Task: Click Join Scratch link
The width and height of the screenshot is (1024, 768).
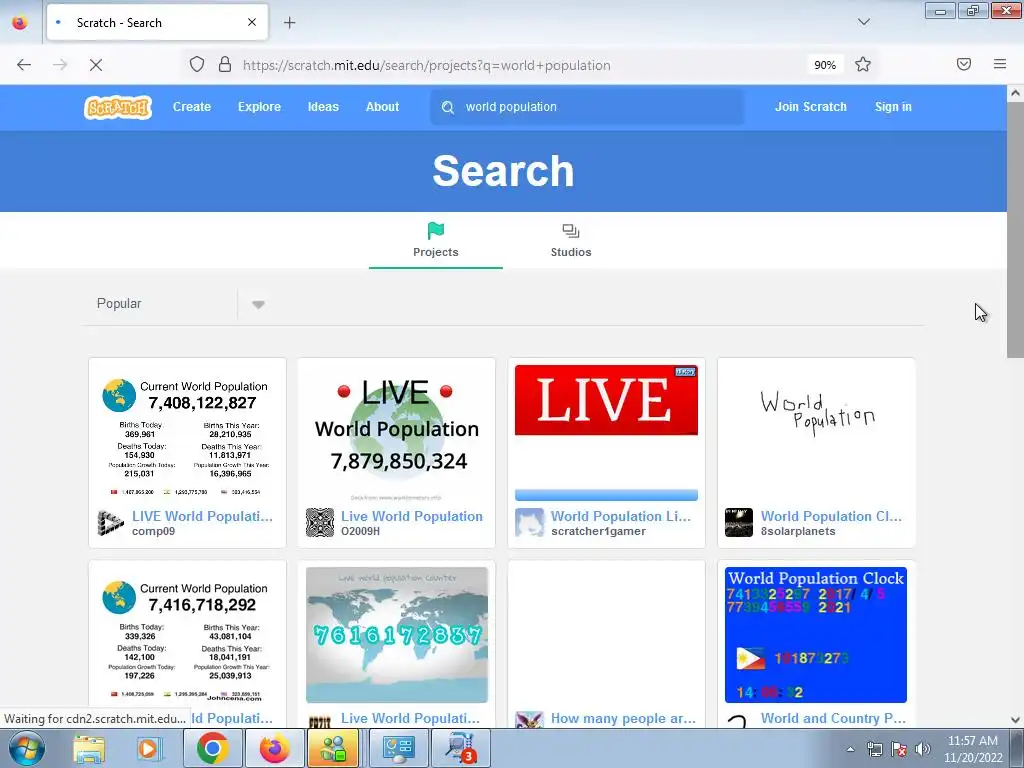Action: (810, 107)
